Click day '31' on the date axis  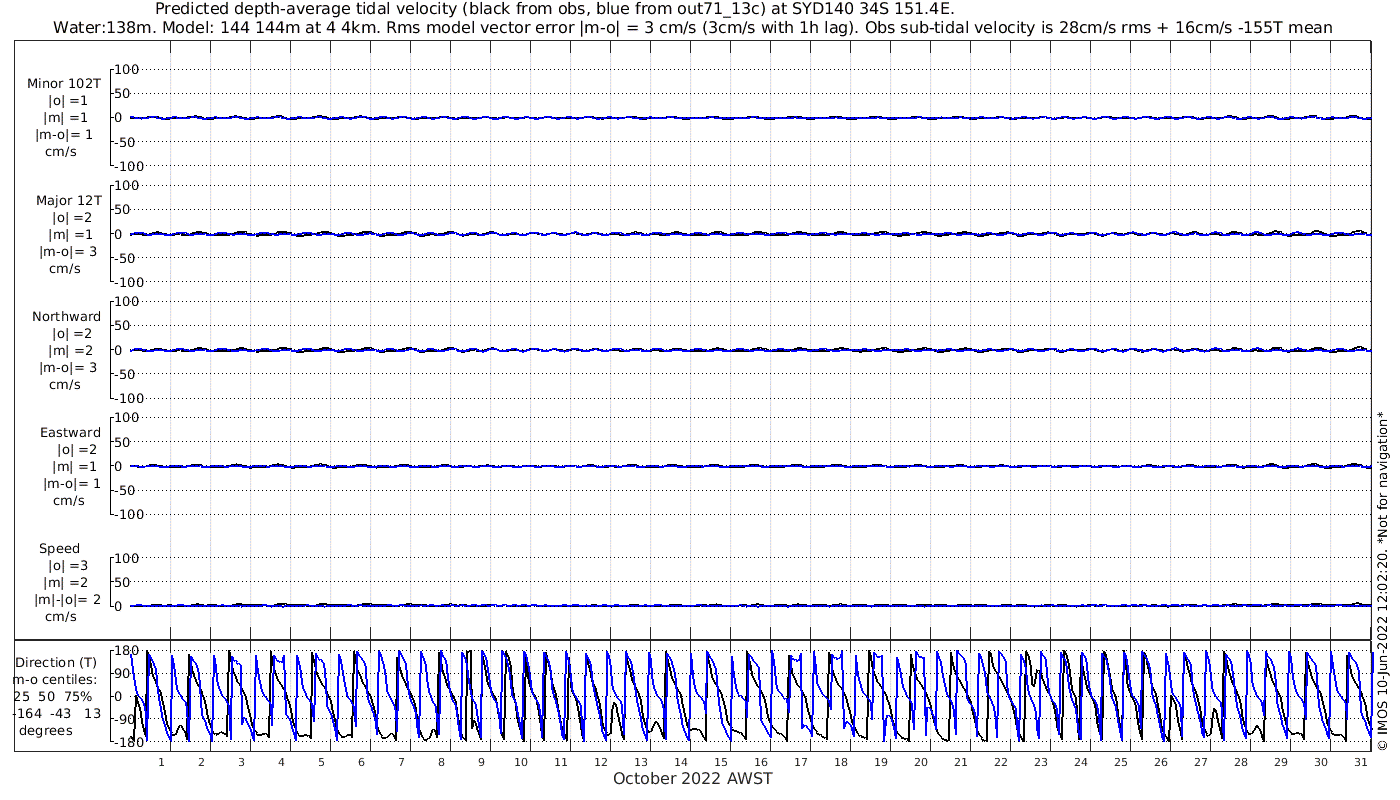1361,762
